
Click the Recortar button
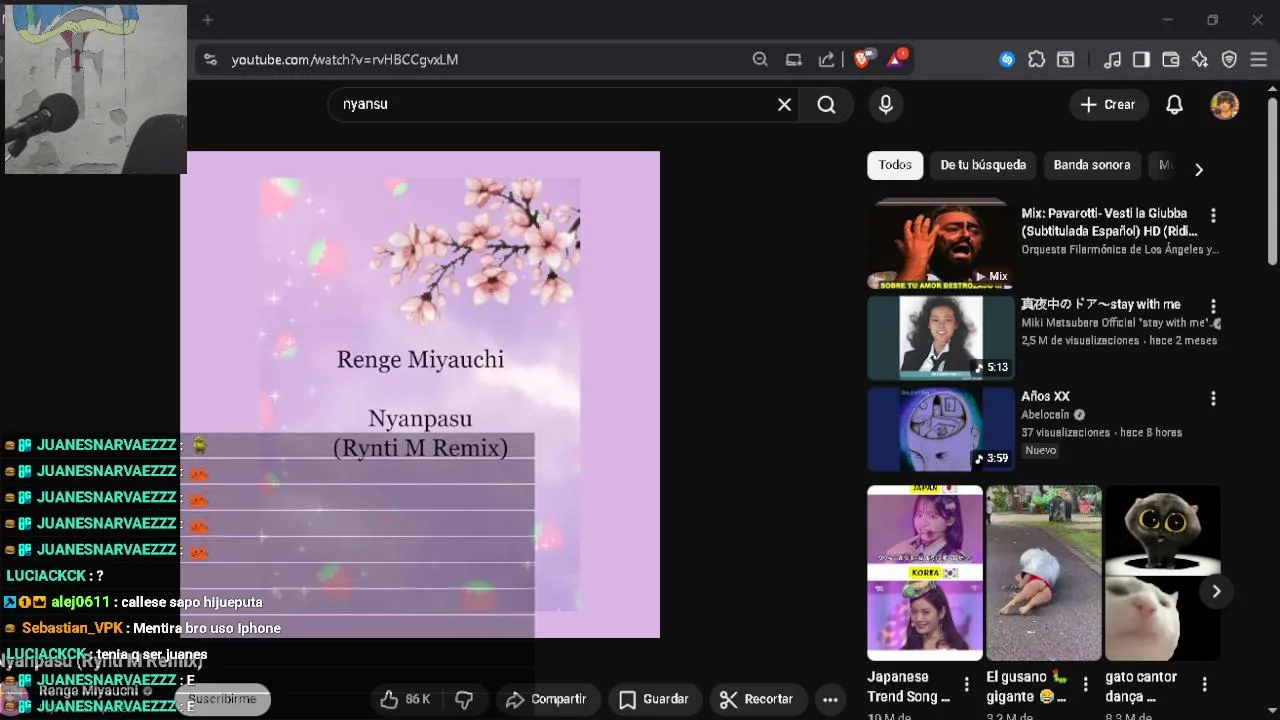pos(757,700)
